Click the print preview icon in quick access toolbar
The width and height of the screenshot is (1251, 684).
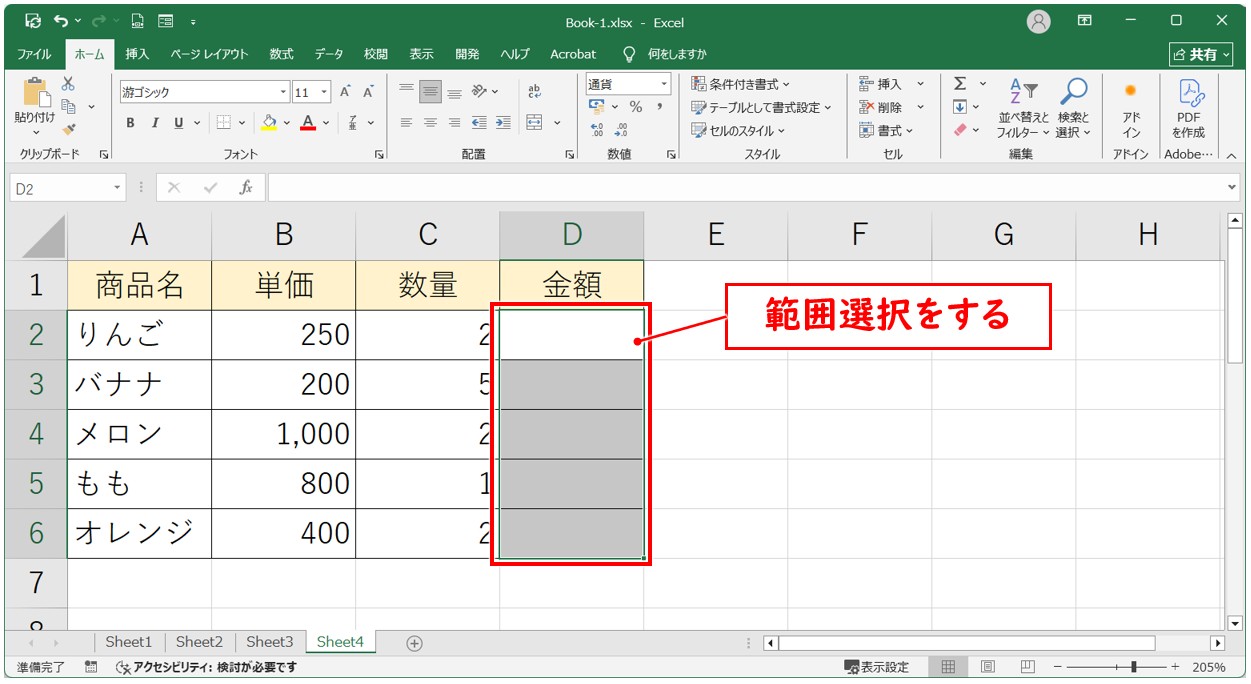pos(138,21)
